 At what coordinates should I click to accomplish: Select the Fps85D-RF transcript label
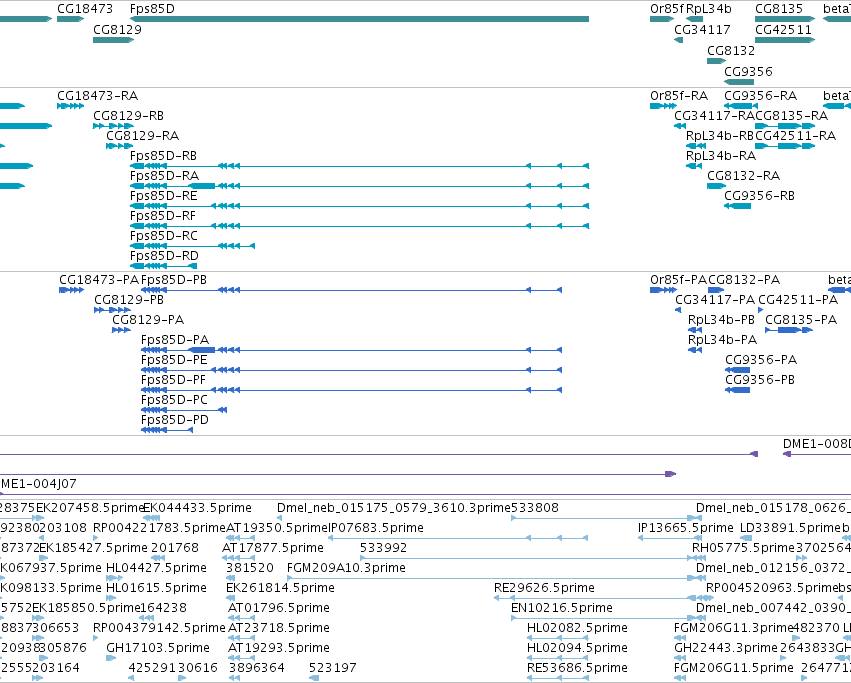coord(163,216)
